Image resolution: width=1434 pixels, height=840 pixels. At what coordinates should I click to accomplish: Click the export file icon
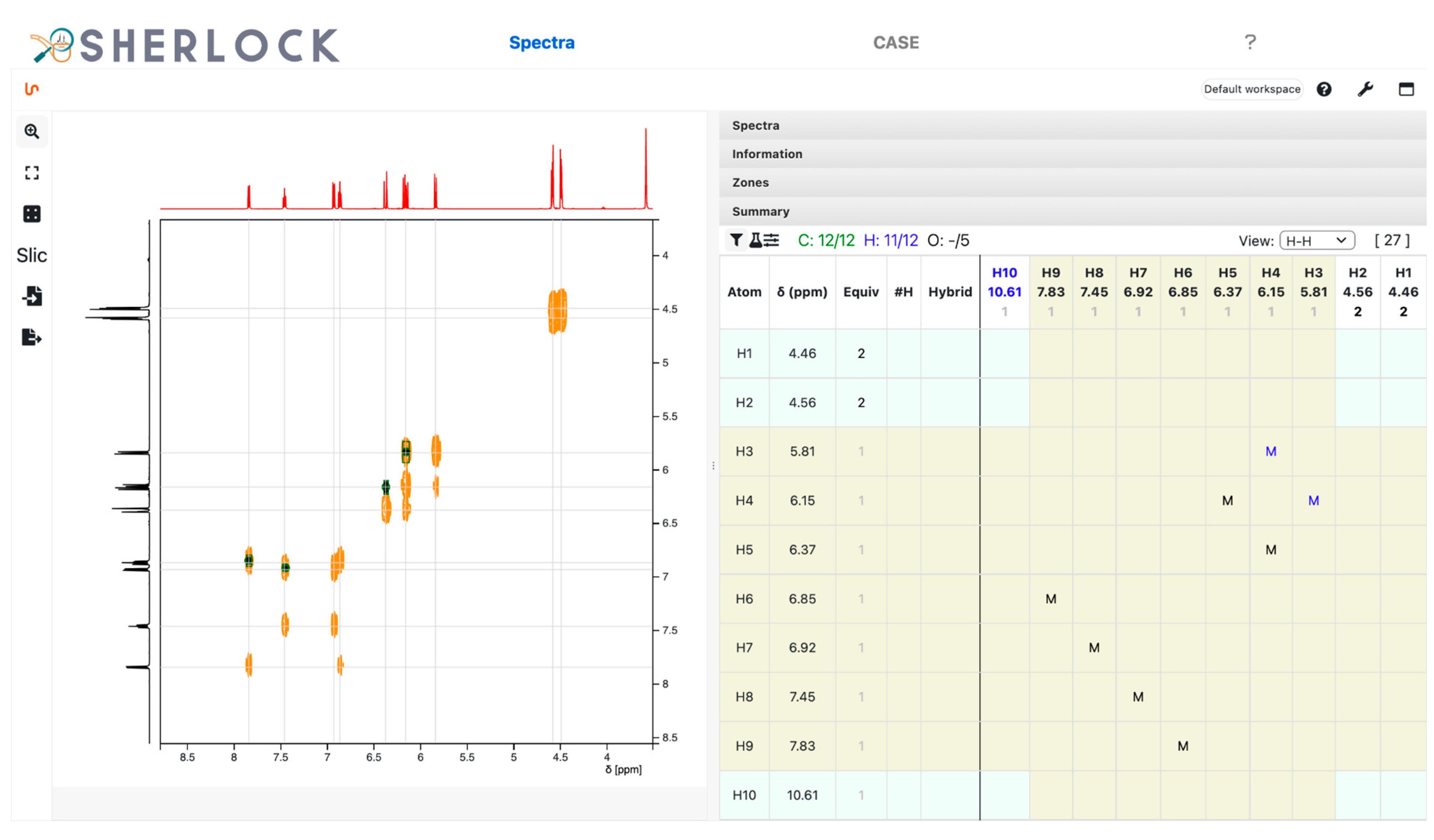32,337
